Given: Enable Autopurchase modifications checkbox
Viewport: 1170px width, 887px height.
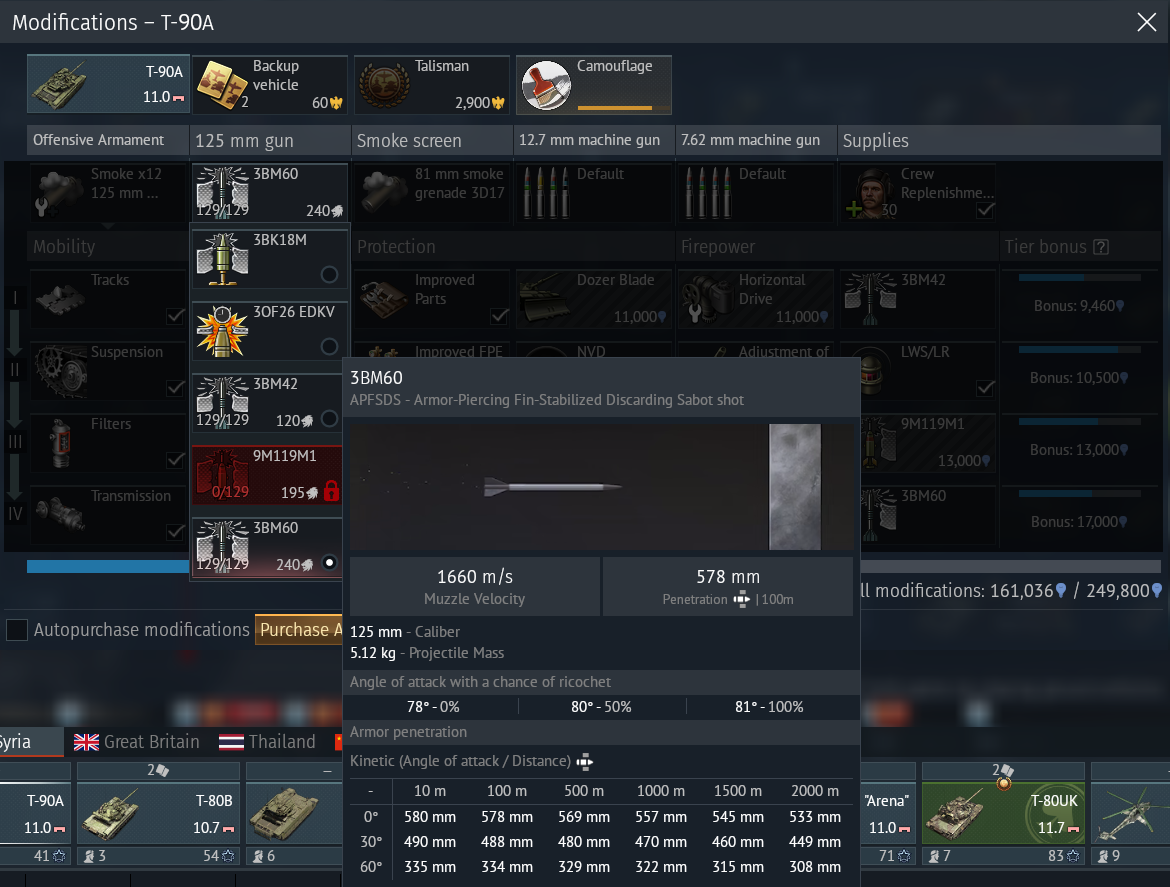Looking at the screenshot, I should tap(17, 630).
